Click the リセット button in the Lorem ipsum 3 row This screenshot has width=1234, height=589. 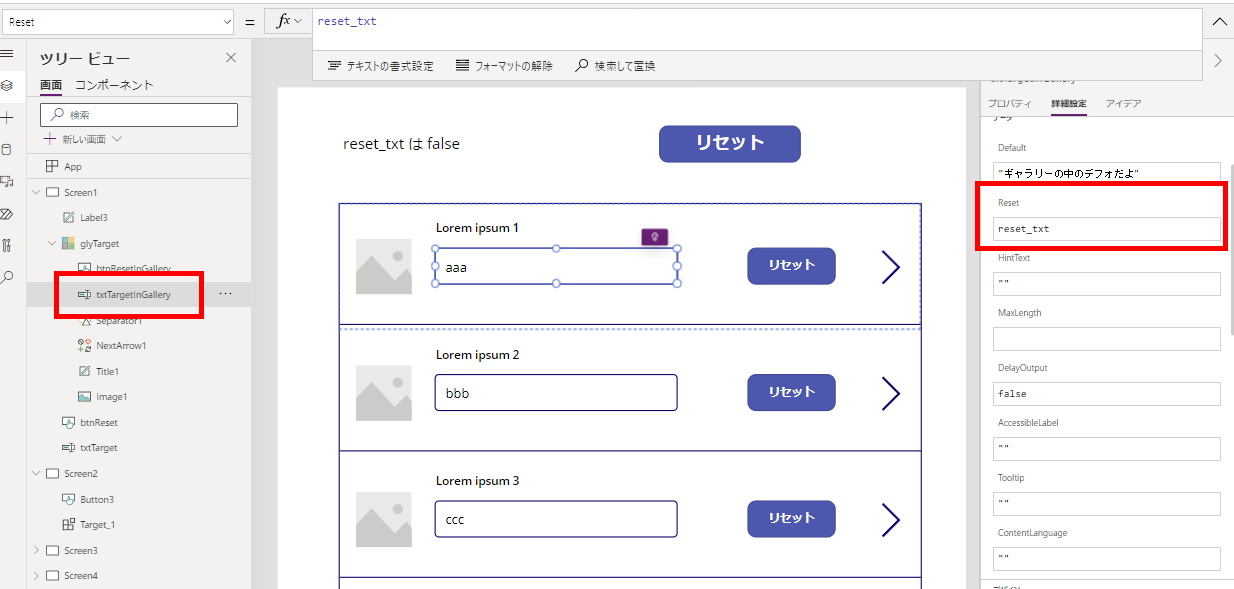click(x=790, y=518)
